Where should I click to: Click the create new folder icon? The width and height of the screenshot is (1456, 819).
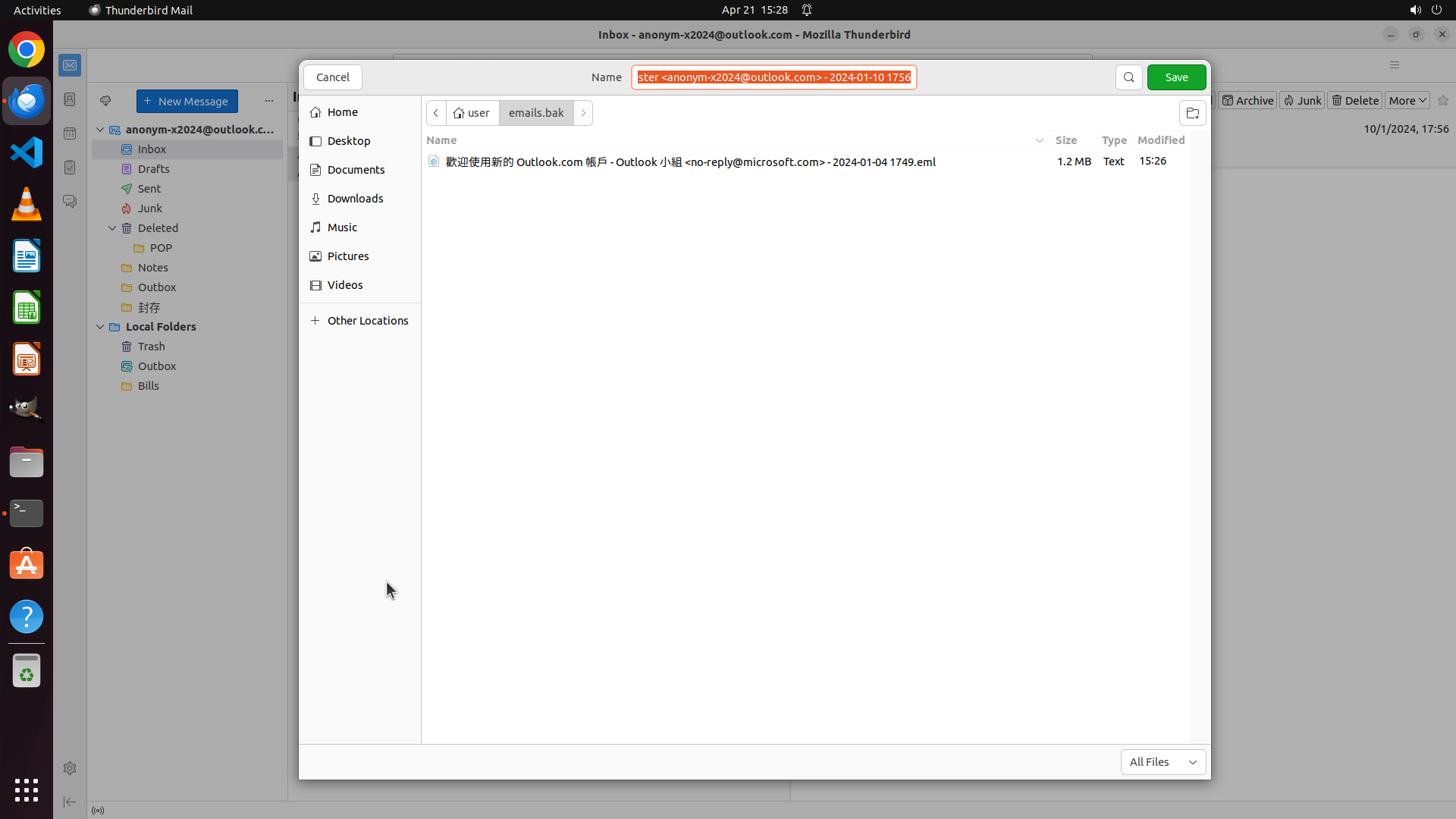coord(1192,114)
